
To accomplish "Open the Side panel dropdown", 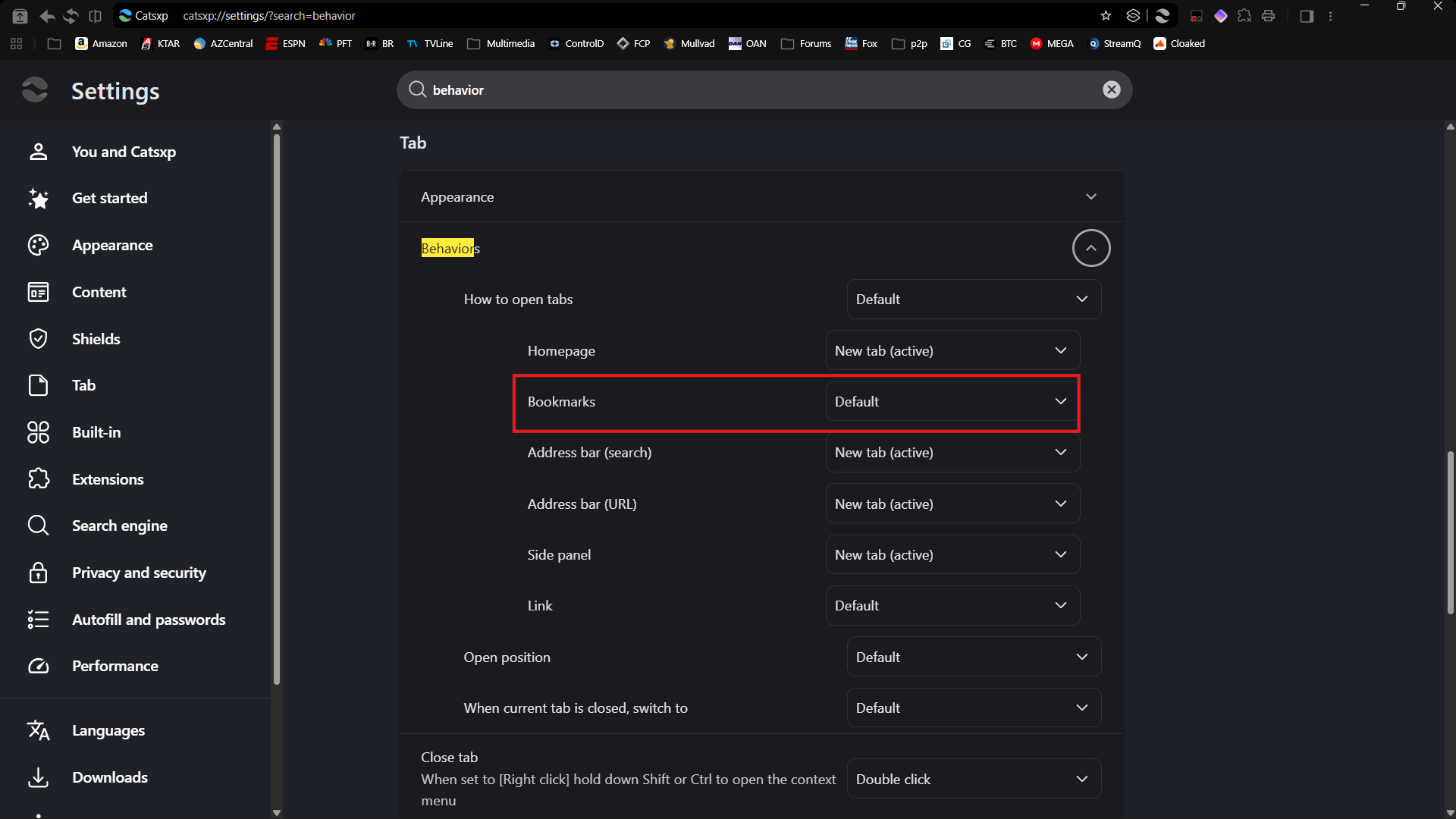I will pos(952,554).
